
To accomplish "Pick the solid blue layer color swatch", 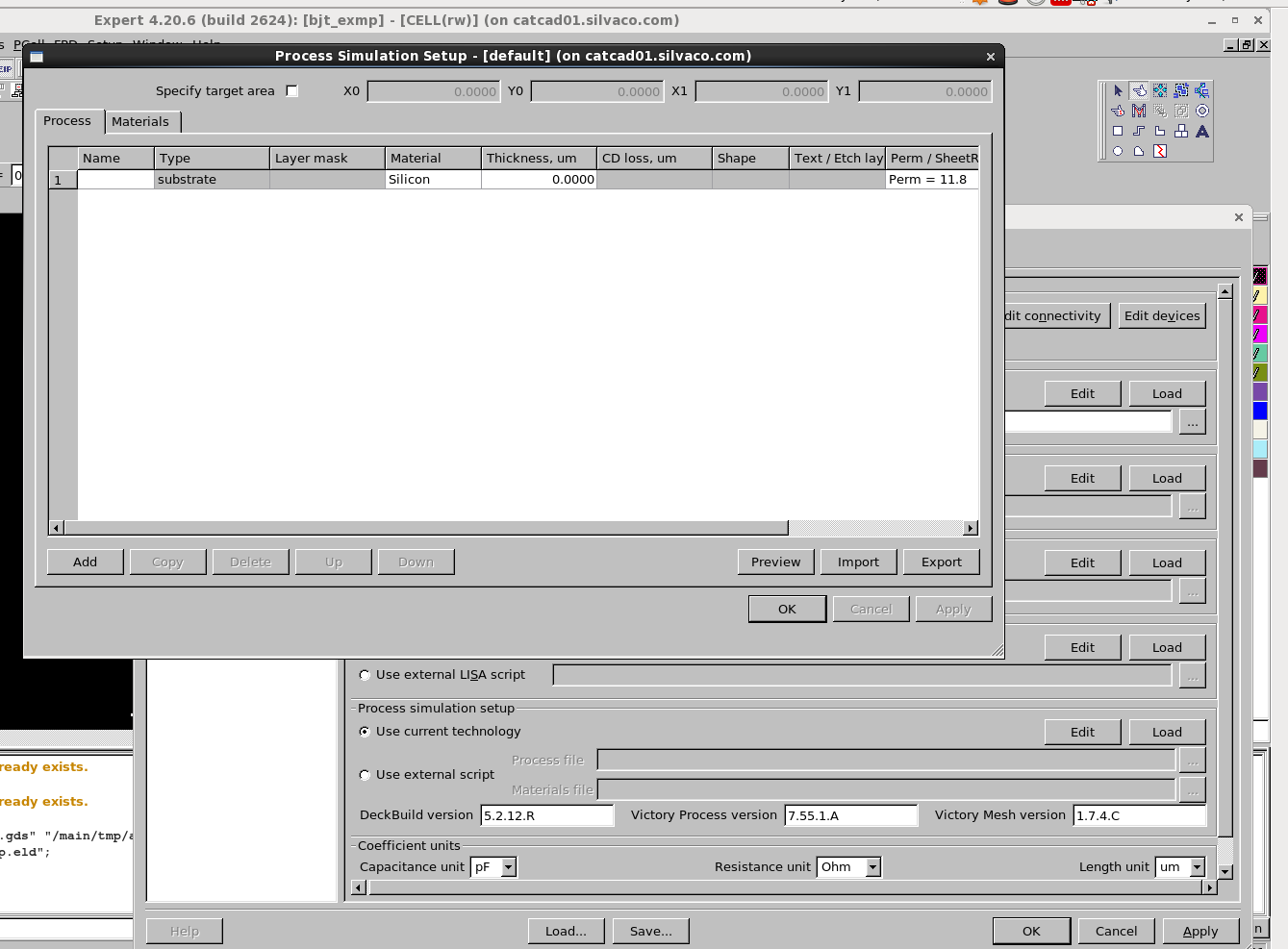I will [x=1260, y=411].
